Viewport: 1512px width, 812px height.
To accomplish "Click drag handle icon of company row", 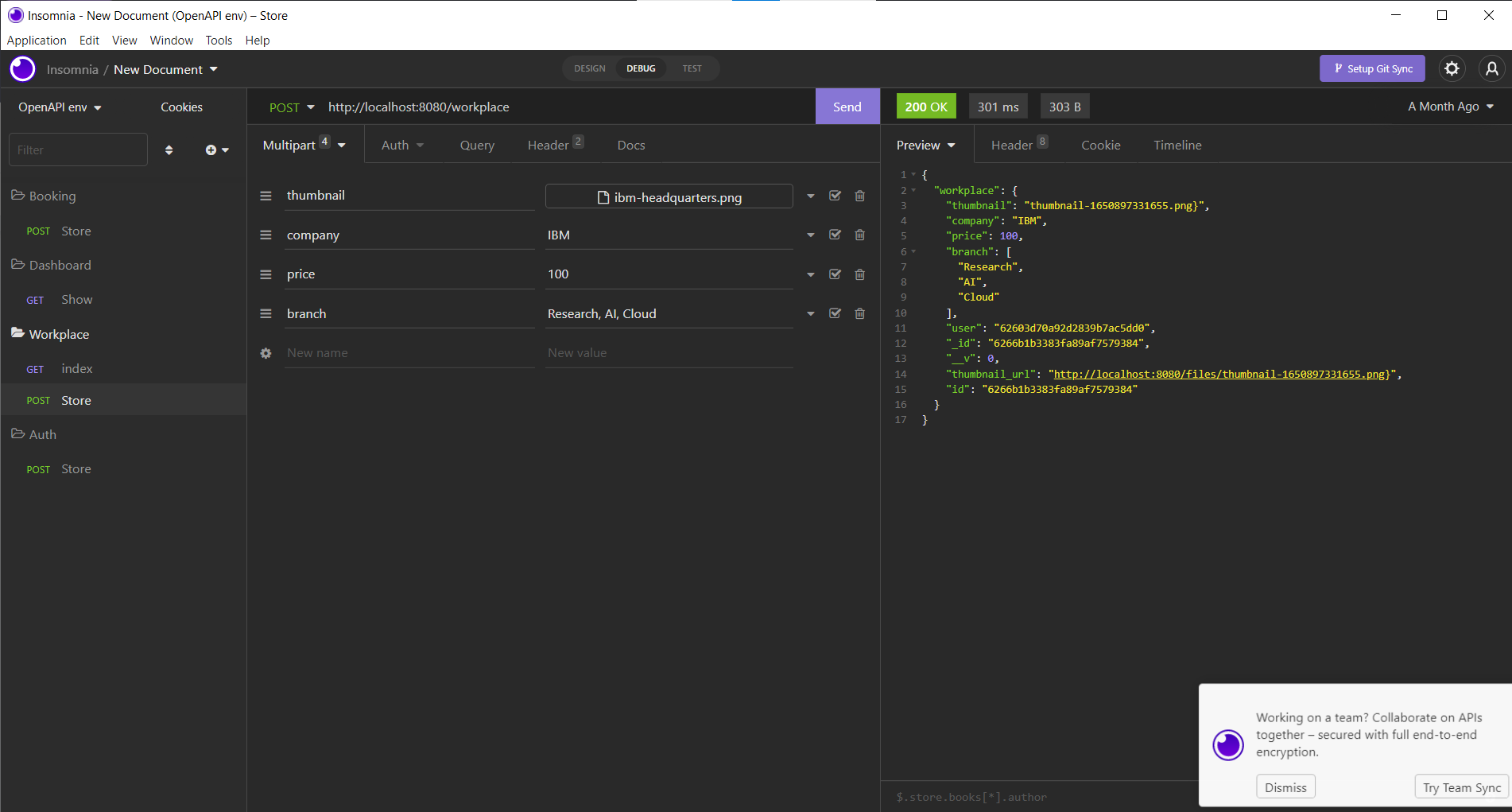I will pyautogui.click(x=266, y=235).
